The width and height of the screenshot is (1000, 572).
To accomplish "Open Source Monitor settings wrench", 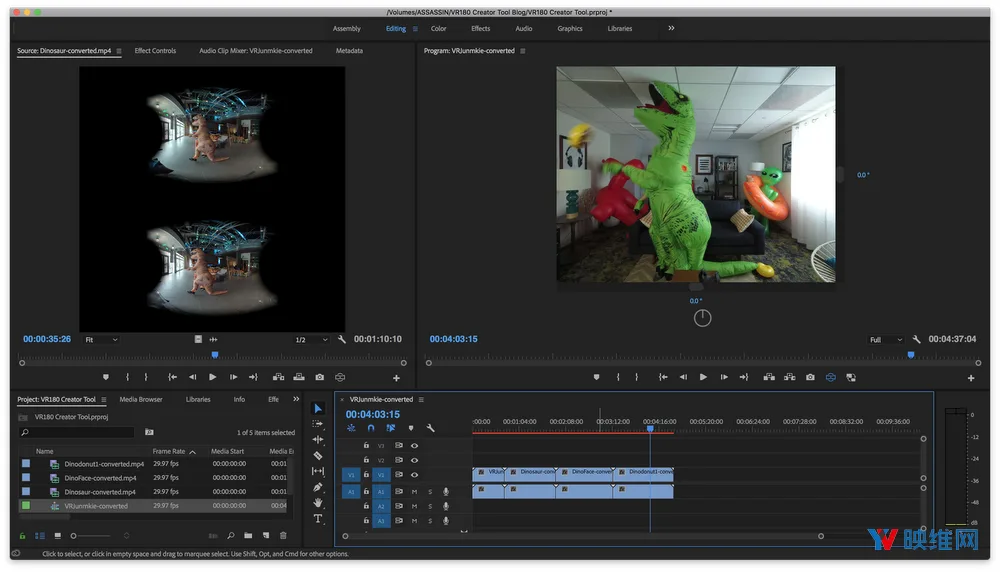I will tap(342, 339).
